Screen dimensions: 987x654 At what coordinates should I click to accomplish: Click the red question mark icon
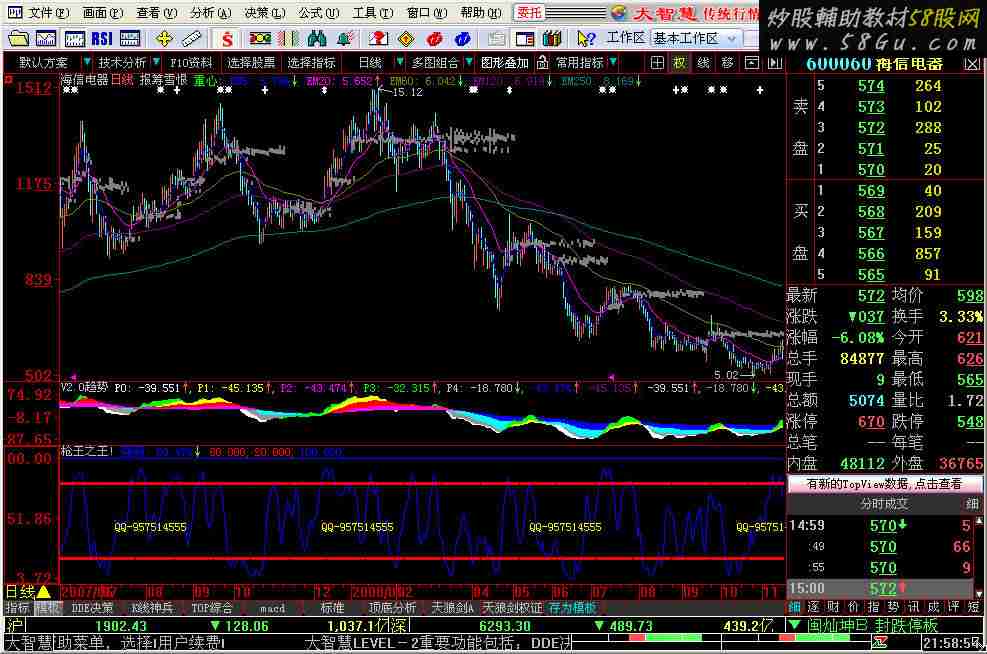click(378, 39)
